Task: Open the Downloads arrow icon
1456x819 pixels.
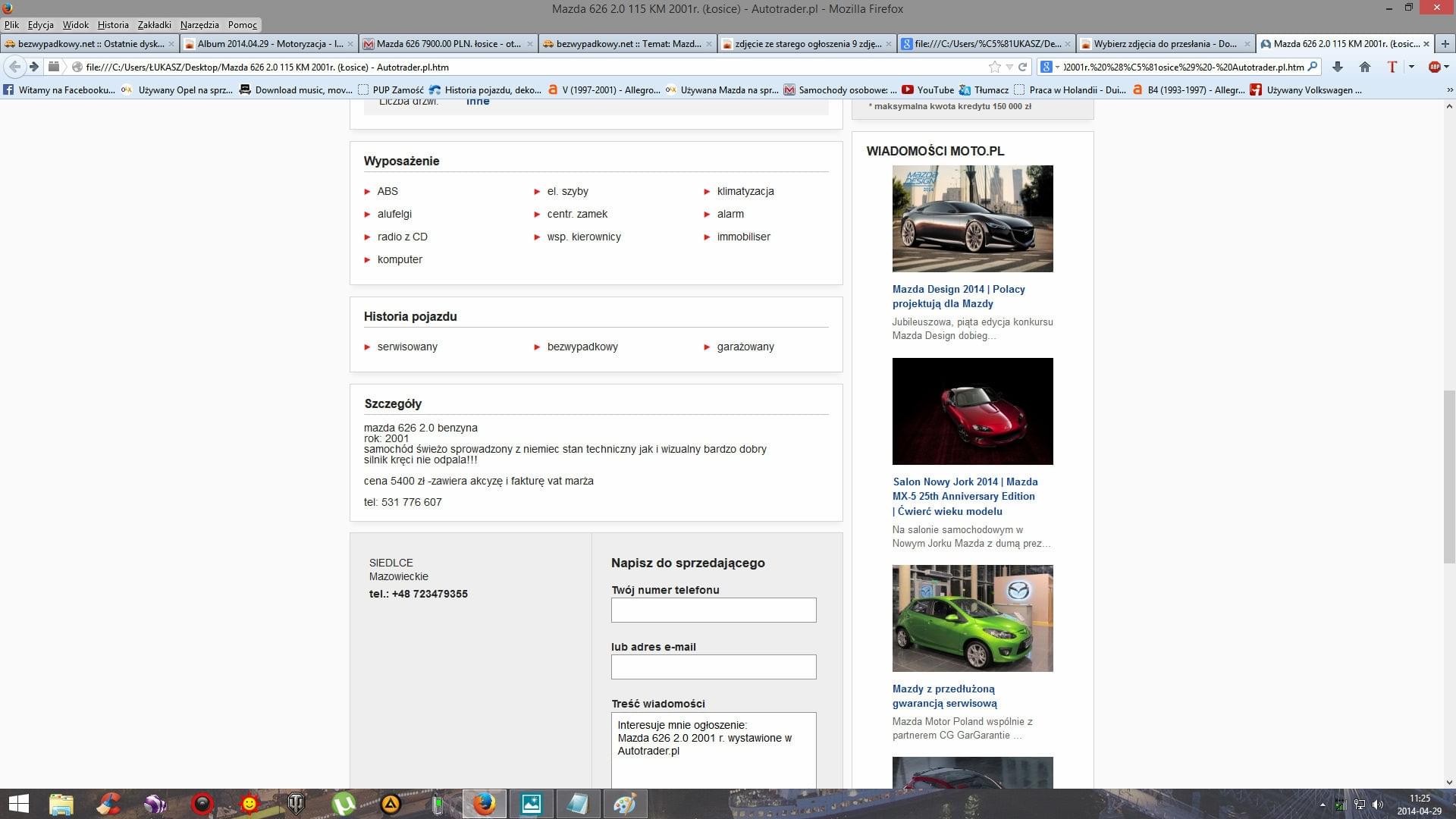Action: [x=1338, y=67]
